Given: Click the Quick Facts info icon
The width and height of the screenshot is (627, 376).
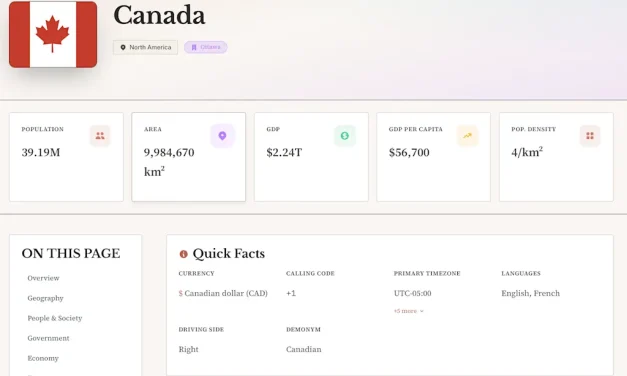Looking at the screenshot, I should point(184,254).
